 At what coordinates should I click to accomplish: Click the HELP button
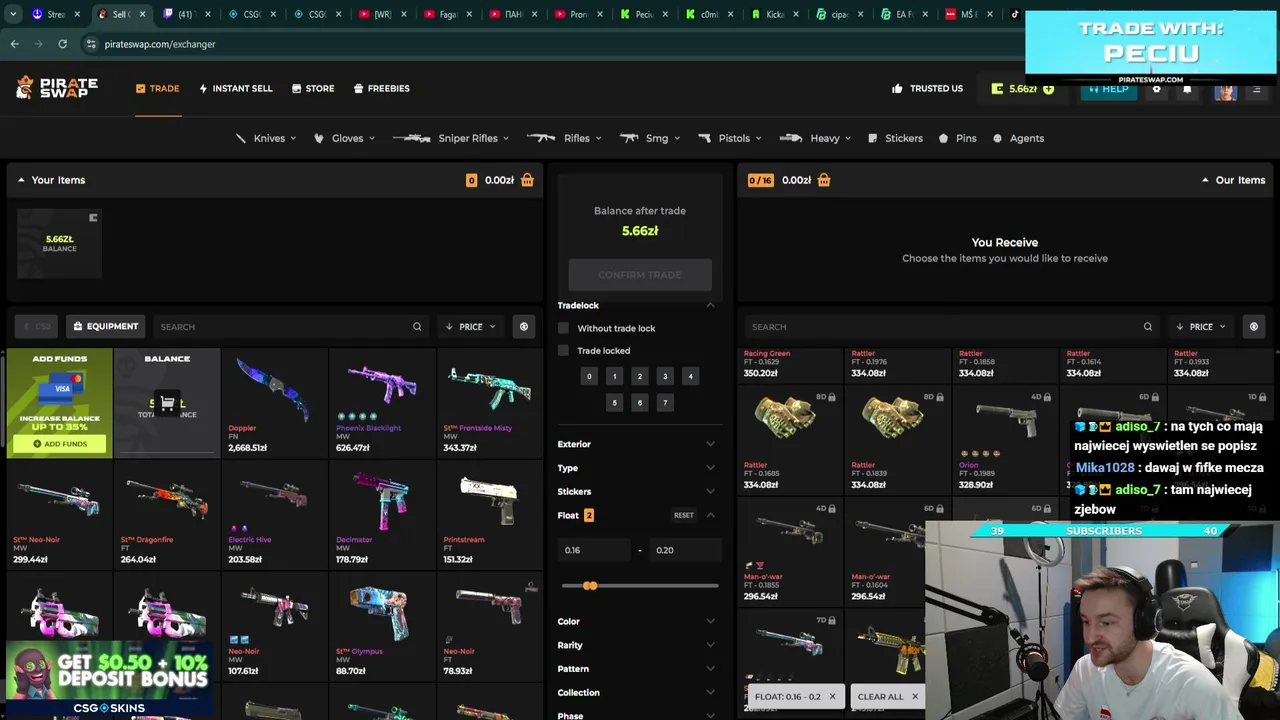pyautogui.click(x=1108, y=88)
